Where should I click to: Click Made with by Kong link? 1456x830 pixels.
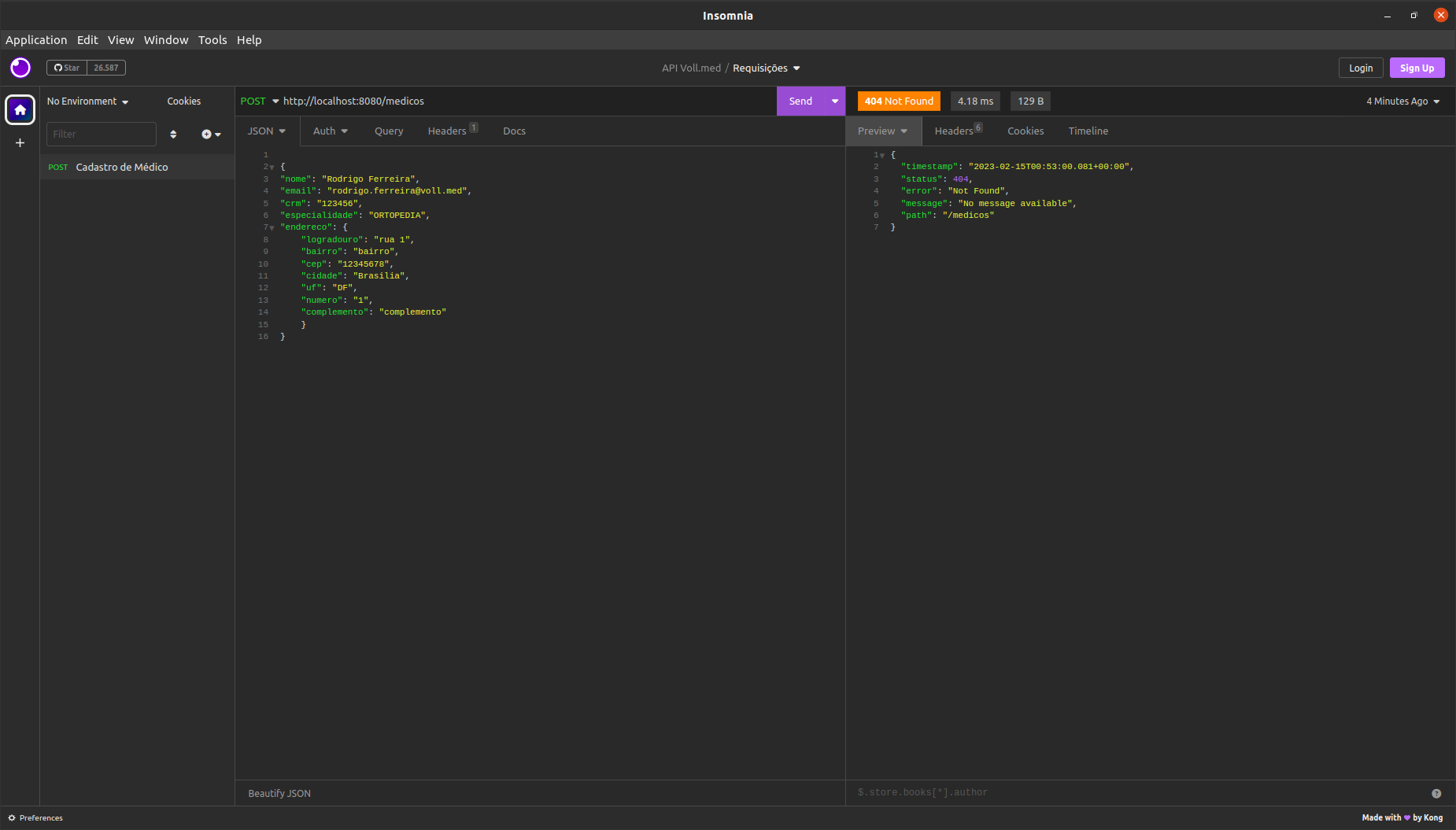point(1402,818)
